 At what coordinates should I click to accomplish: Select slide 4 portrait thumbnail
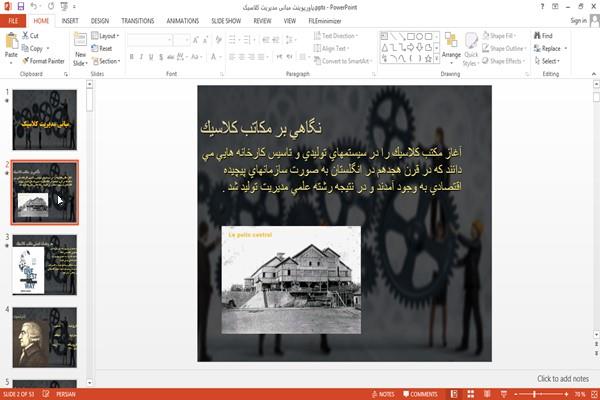(x=44, y=337)
